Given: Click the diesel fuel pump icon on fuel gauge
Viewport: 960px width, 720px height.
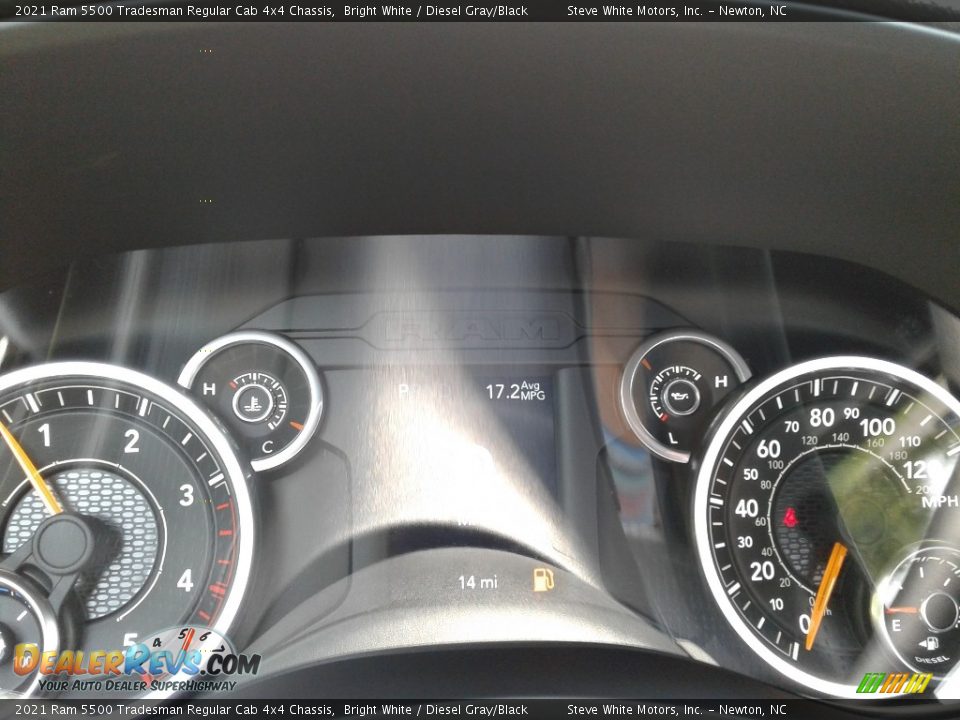Looking at the screenshot, I should pyautogui.click(x=929, y=643).
